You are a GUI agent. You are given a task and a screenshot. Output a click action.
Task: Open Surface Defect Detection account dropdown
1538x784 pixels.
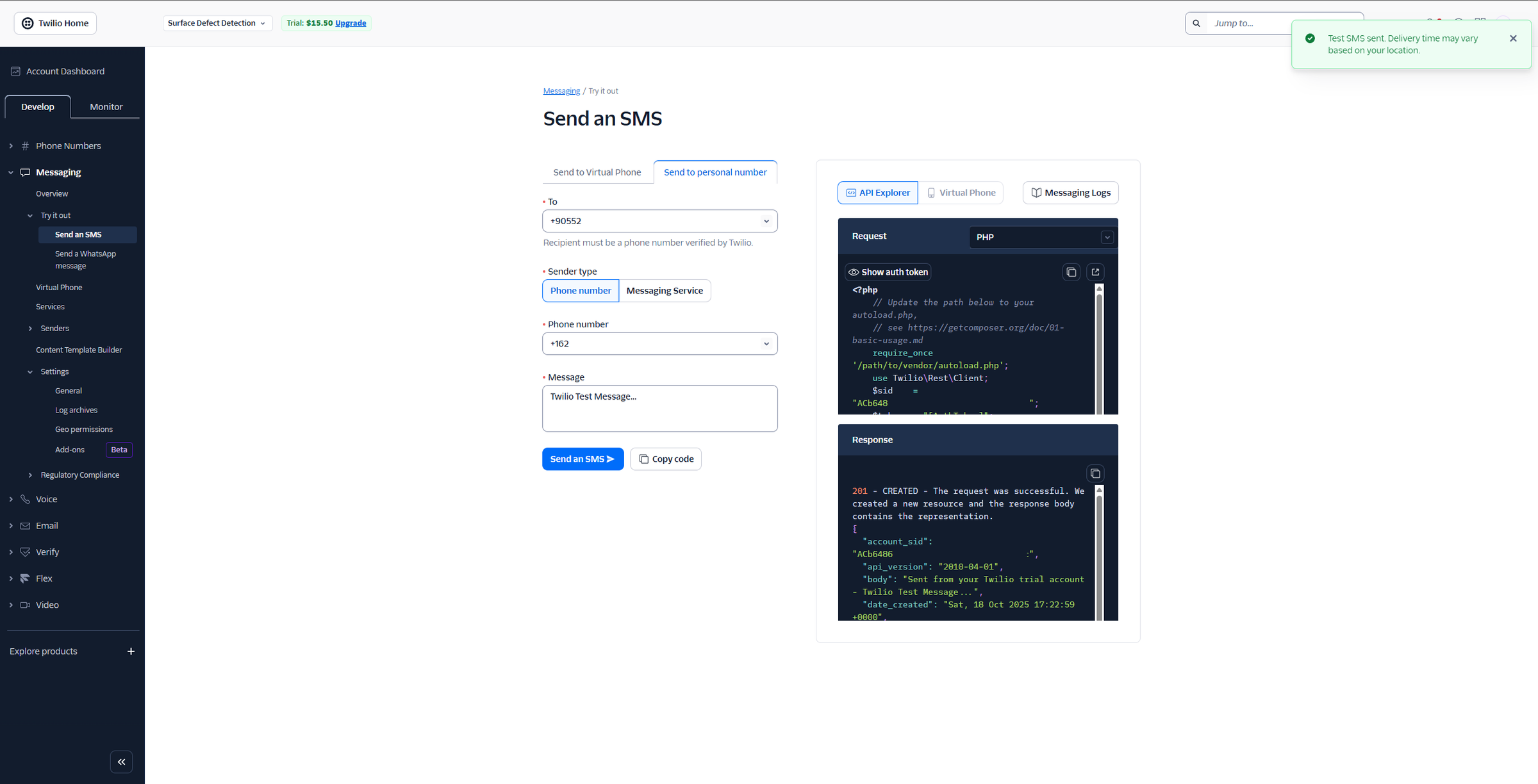pos(217,23)
